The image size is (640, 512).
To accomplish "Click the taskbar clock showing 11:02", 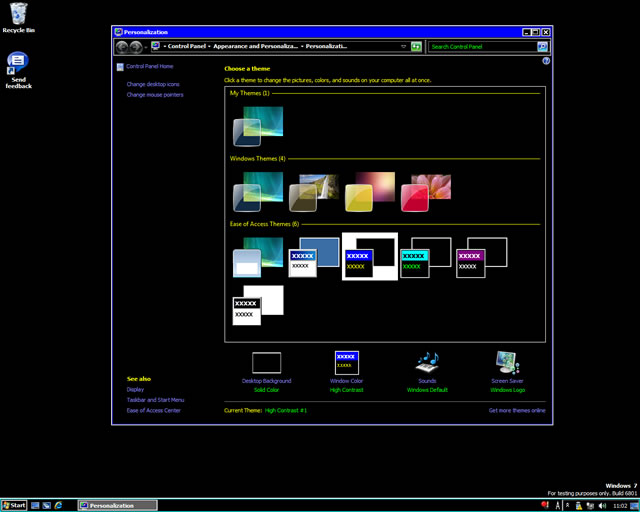I will (x=620, y=506).
